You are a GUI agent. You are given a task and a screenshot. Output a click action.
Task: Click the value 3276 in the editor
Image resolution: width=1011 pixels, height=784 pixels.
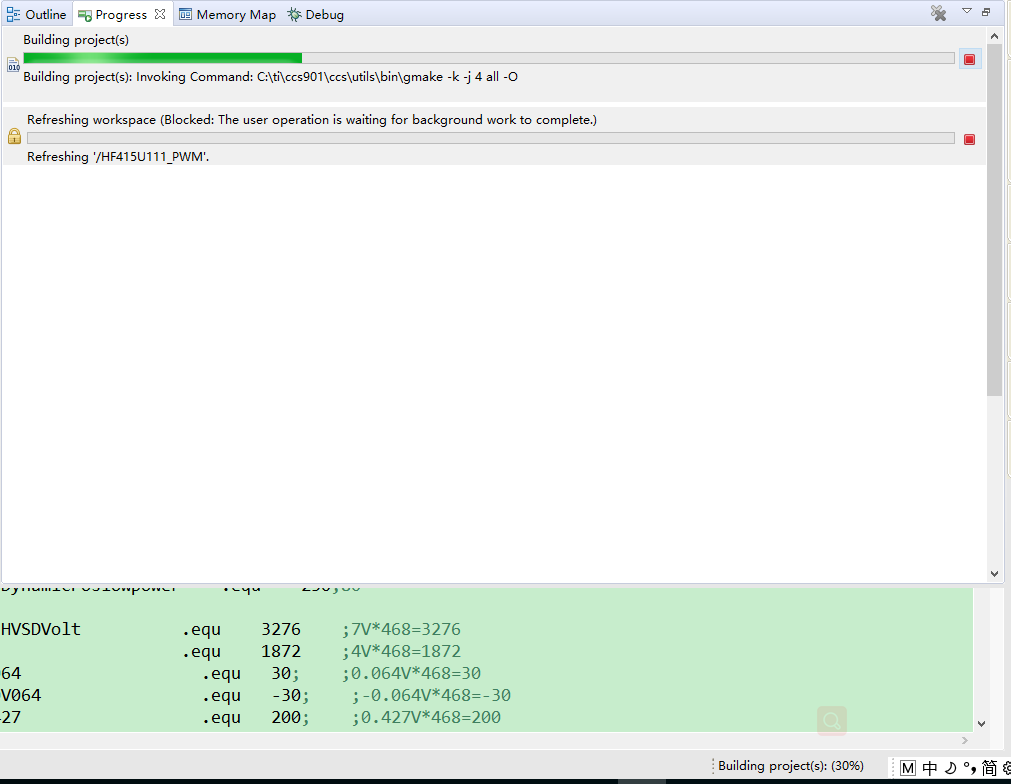pos(281,629)
